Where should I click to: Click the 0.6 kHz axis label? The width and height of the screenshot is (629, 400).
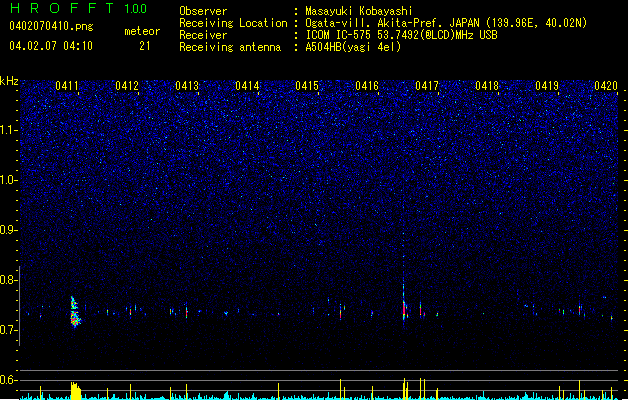(x=9, y=380)
